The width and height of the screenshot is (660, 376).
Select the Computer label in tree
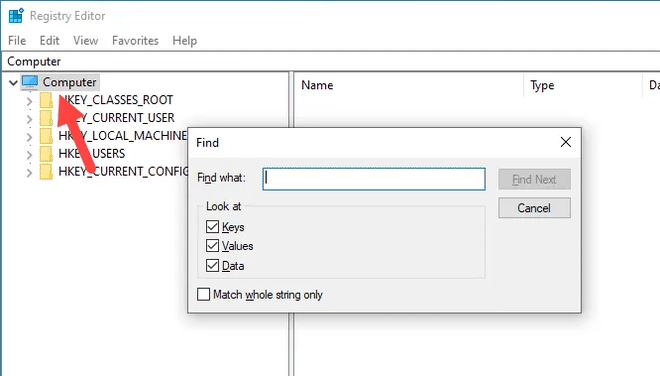tap(69, 82)
